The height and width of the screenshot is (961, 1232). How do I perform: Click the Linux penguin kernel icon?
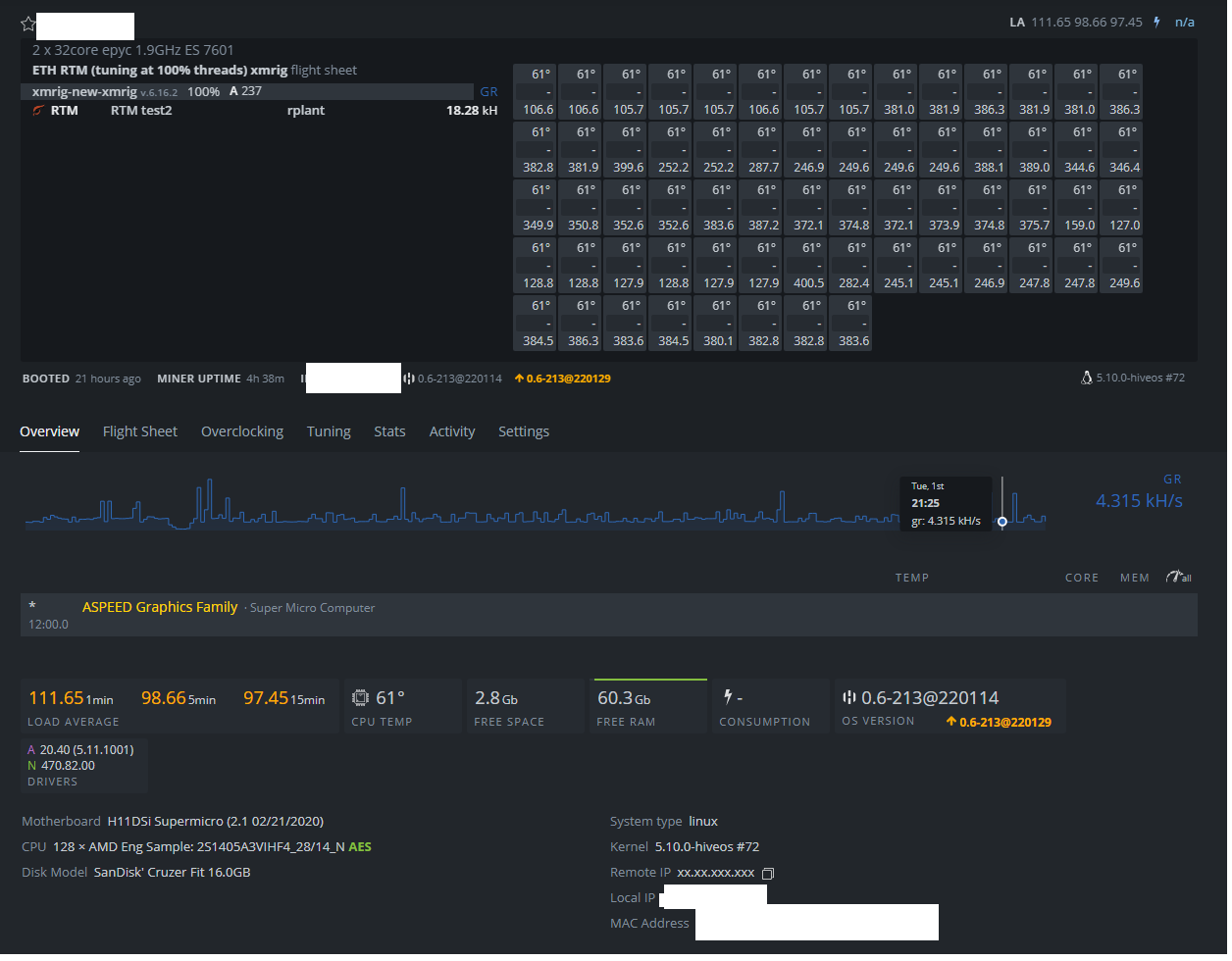pyautogui.click(x=1086, y=378)
